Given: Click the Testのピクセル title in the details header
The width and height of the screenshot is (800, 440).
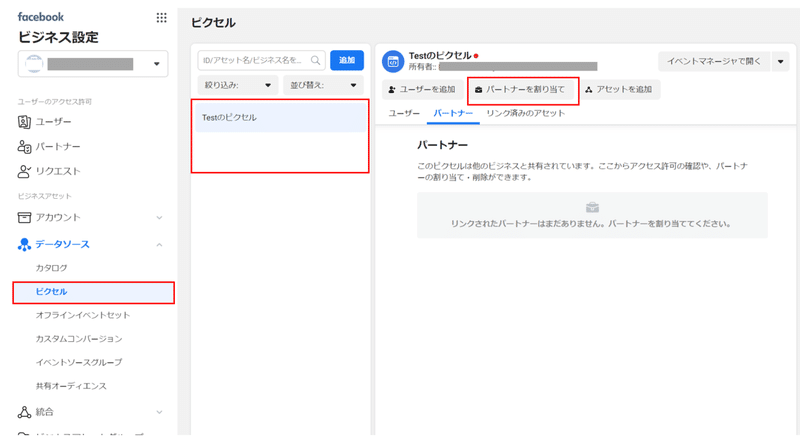Looking at the screenshot, I should tap(440, 56).
